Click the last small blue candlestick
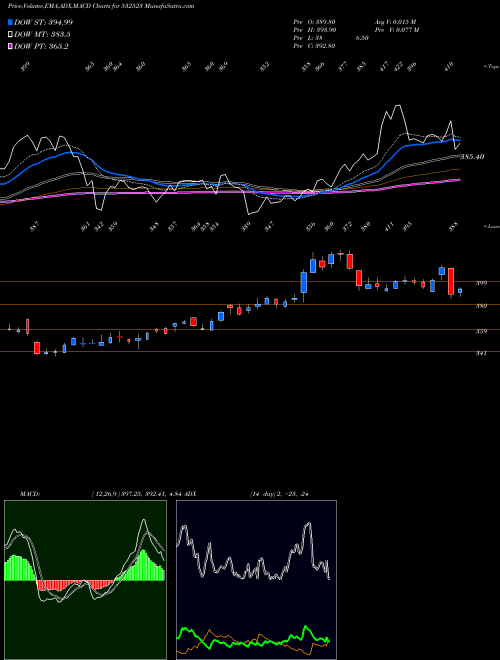This screenshot has height=660, width=500. [460, 291]
